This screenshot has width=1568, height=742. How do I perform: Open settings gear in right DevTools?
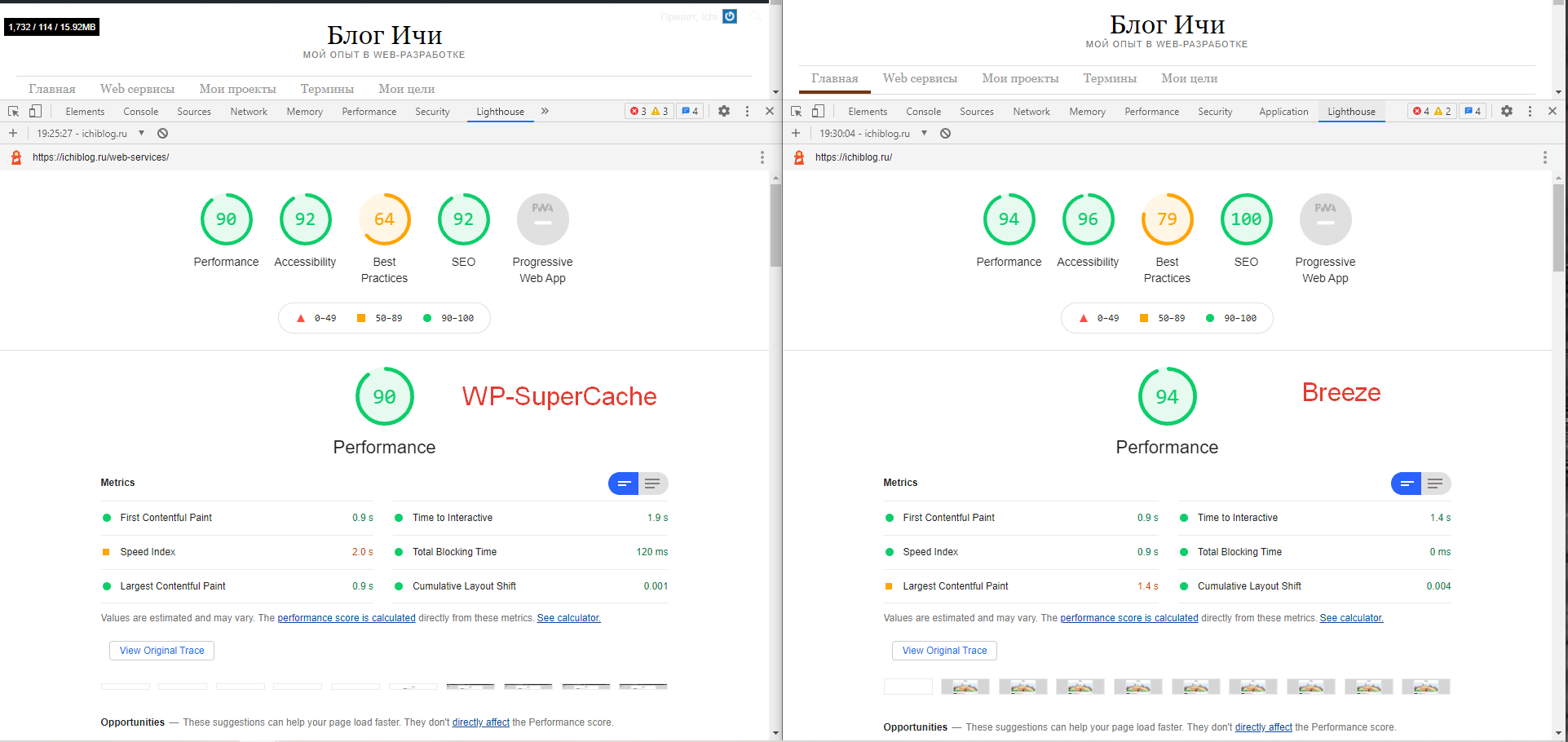coord(1507,112)
